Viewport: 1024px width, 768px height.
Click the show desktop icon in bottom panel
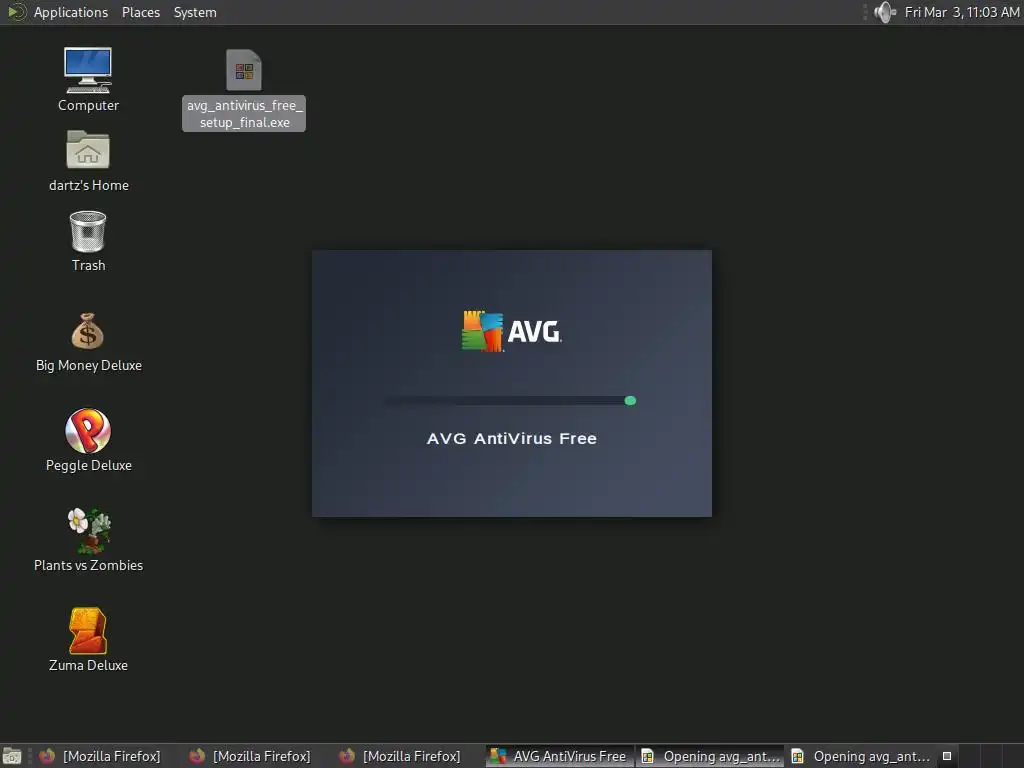[12, 756]
